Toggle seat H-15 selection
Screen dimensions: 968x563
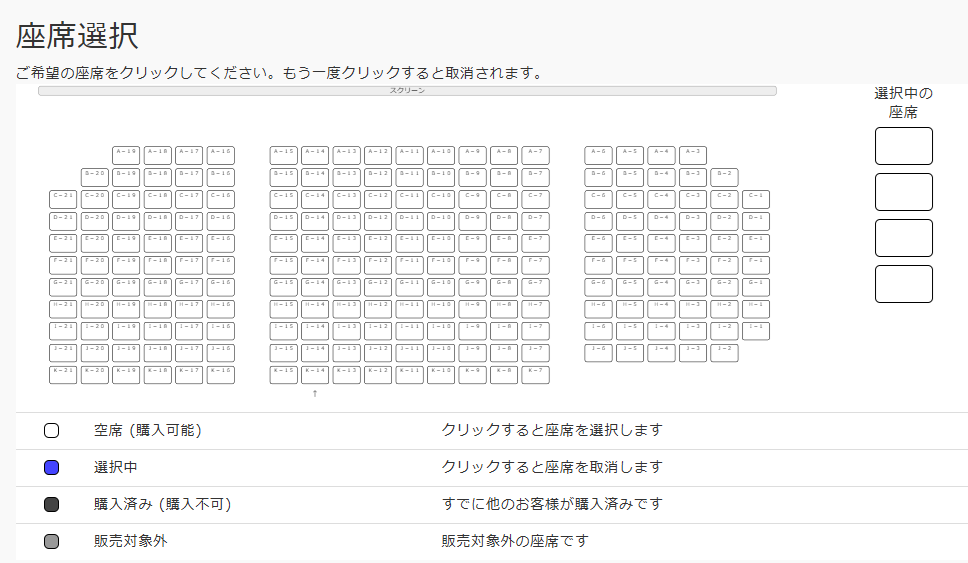tap(283, 308)
